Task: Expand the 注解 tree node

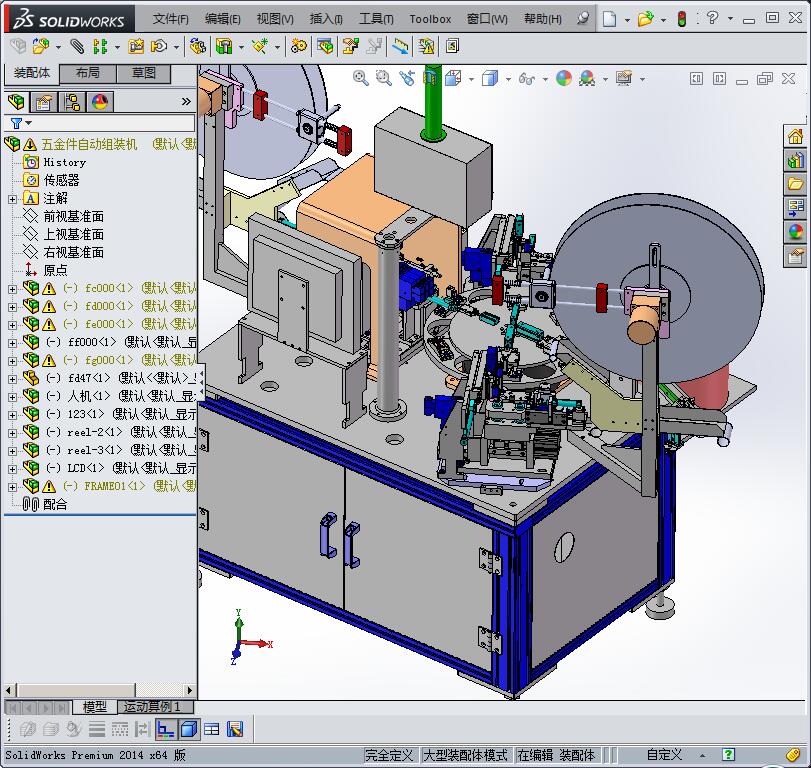Action: pos(12,199)
